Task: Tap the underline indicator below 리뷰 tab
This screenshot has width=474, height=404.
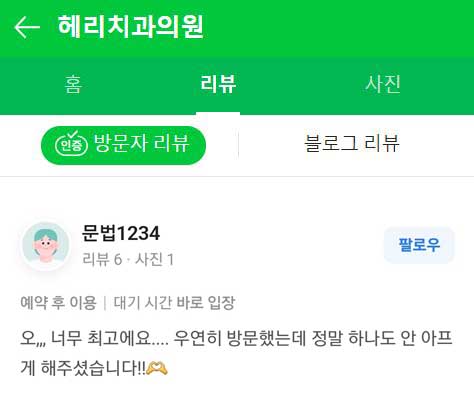Action: point(218,114)
